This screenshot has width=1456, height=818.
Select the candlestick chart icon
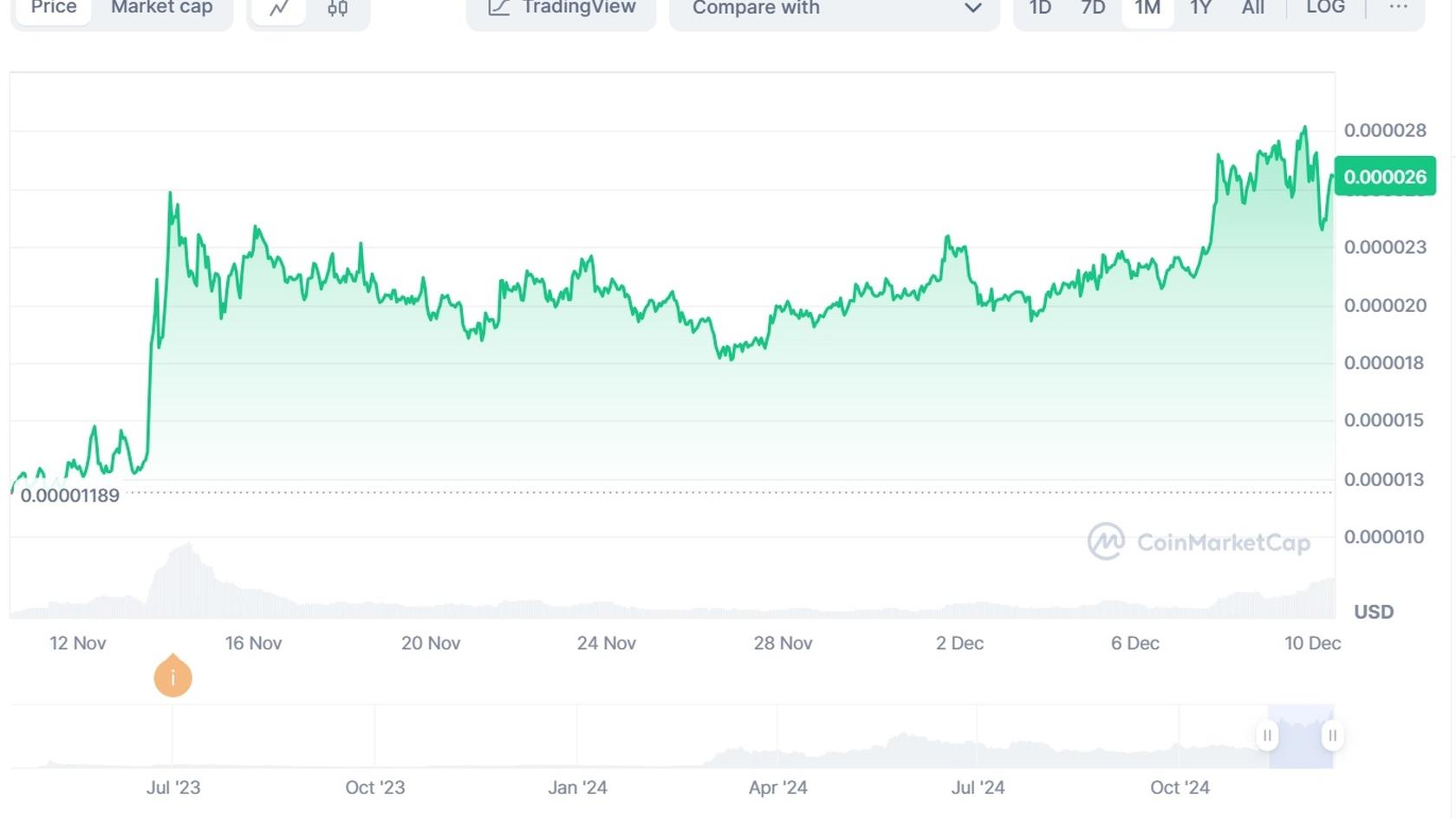tap(338, 9)
